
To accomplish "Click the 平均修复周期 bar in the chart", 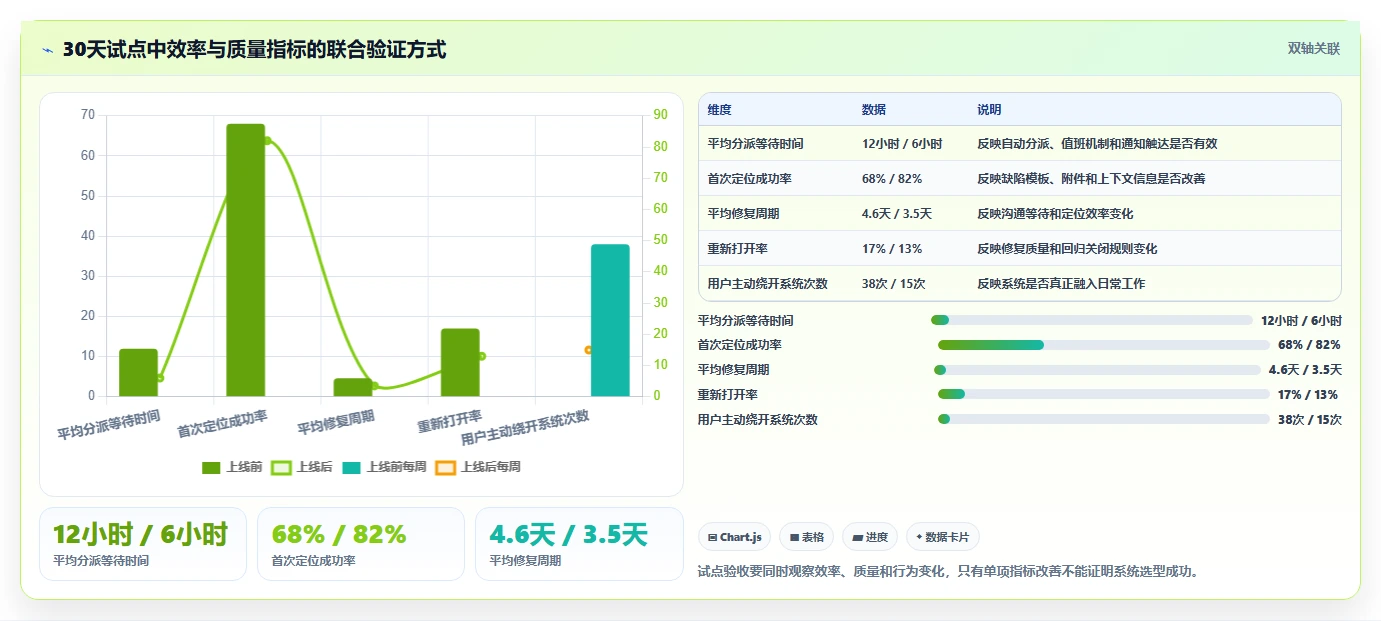I will (353, 387).
